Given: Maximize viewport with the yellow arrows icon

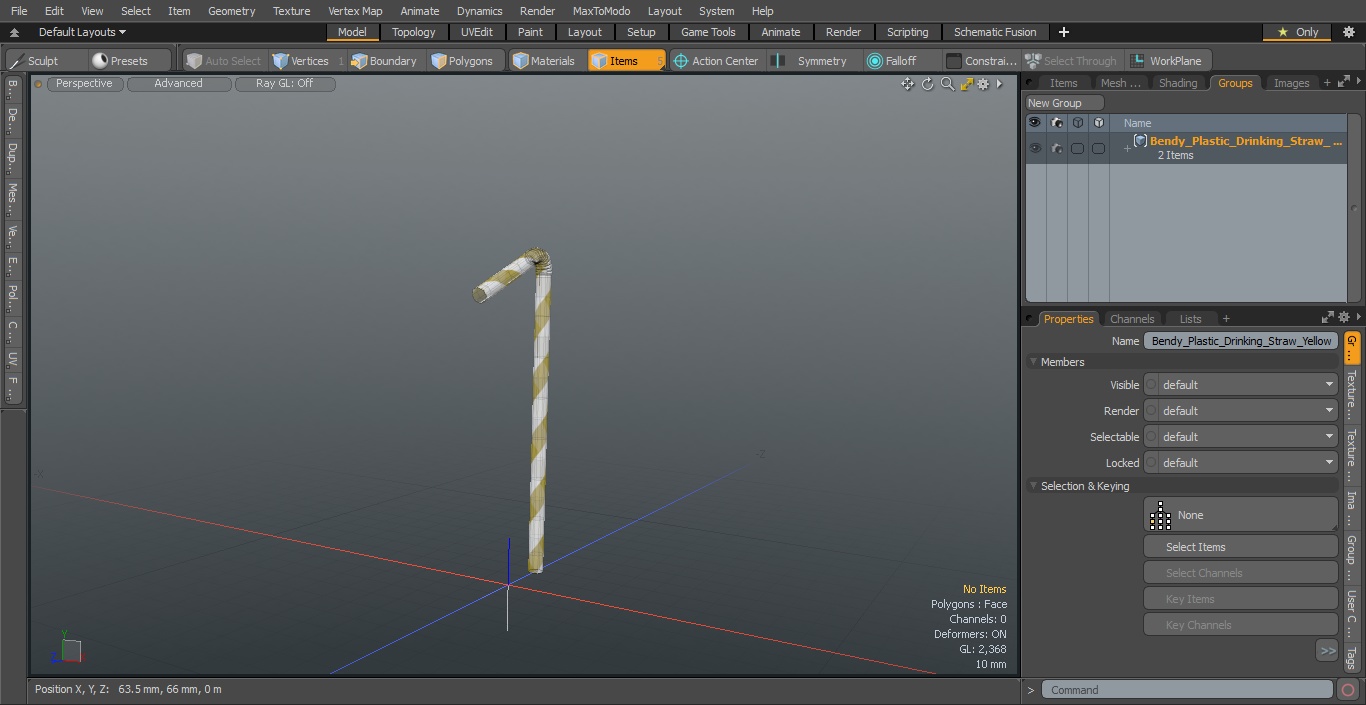Looking at the screenshot, I should pyautogui.click(x=966, y=84).
